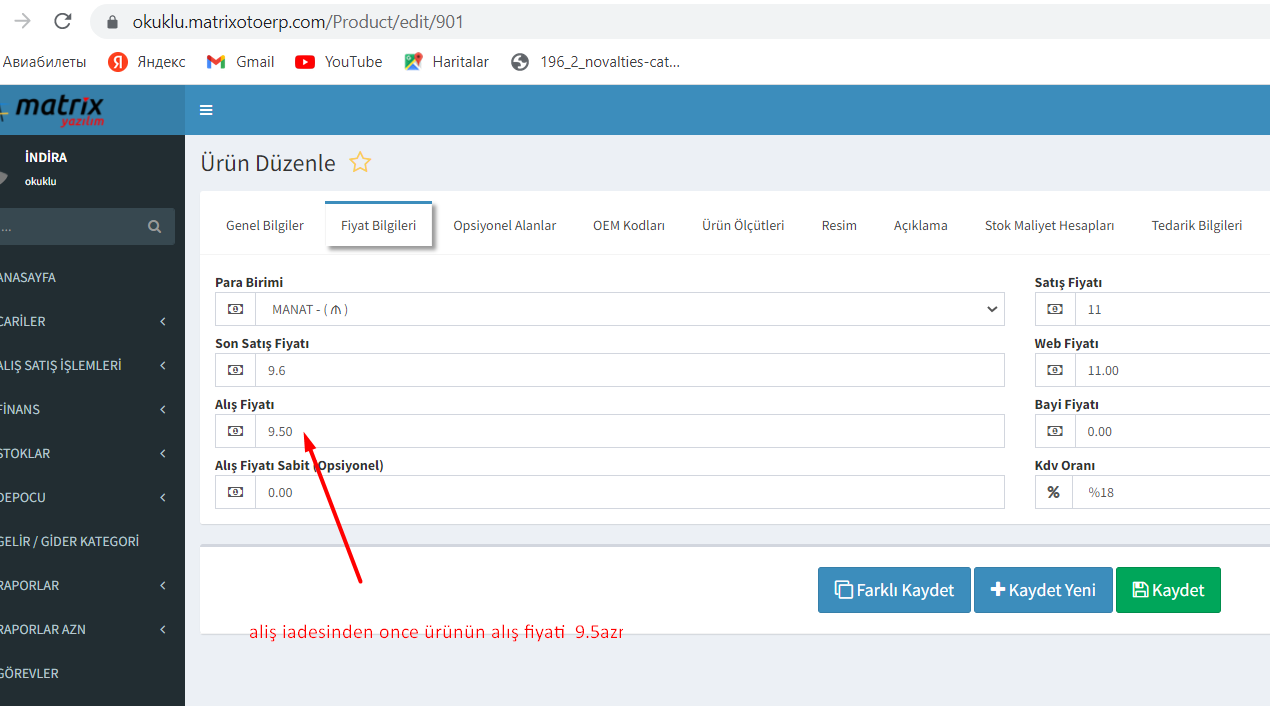Select the Stok Maliyet Hesapları tab

click(1049, 226)
